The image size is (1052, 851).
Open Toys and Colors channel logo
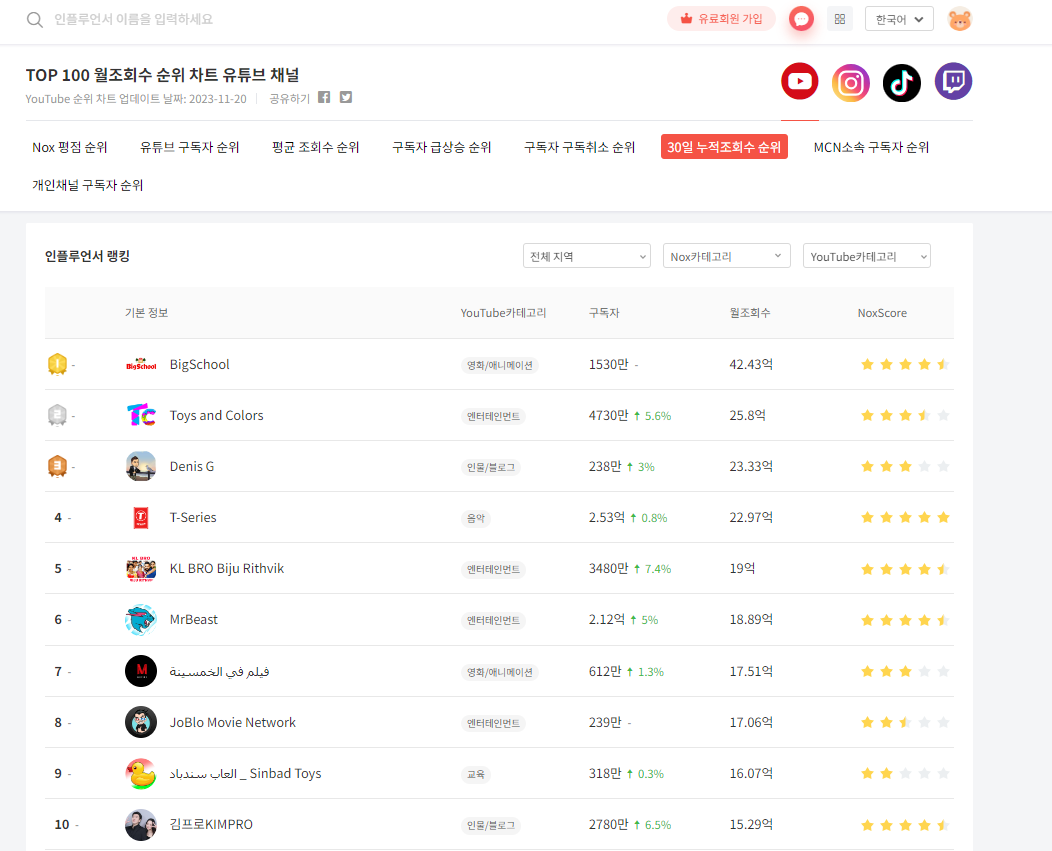[141, 415]
